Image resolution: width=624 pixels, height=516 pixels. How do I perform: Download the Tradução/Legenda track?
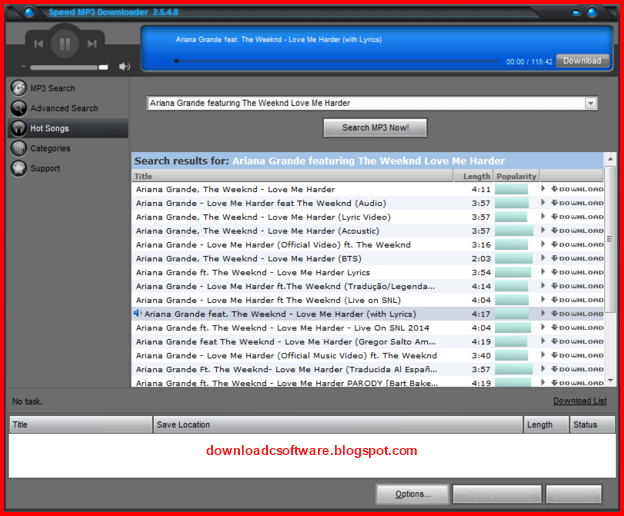(x=577, y=286)
